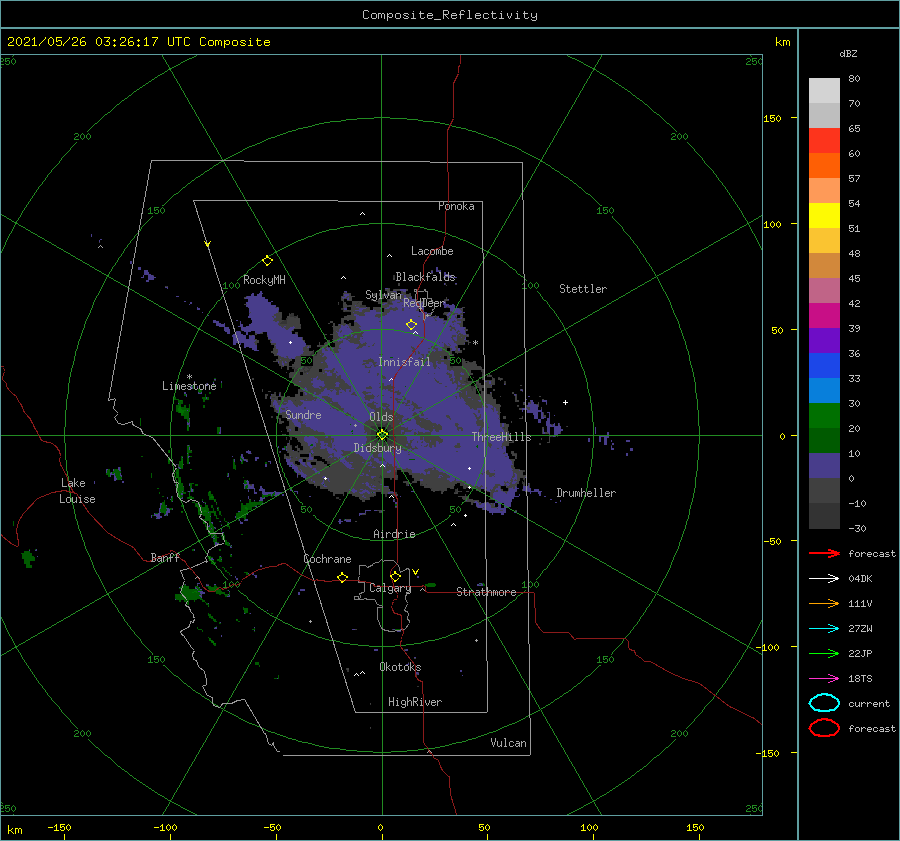Click the Sundre city label
Screen dimensions: 900x841
click(x=303, y=414)
